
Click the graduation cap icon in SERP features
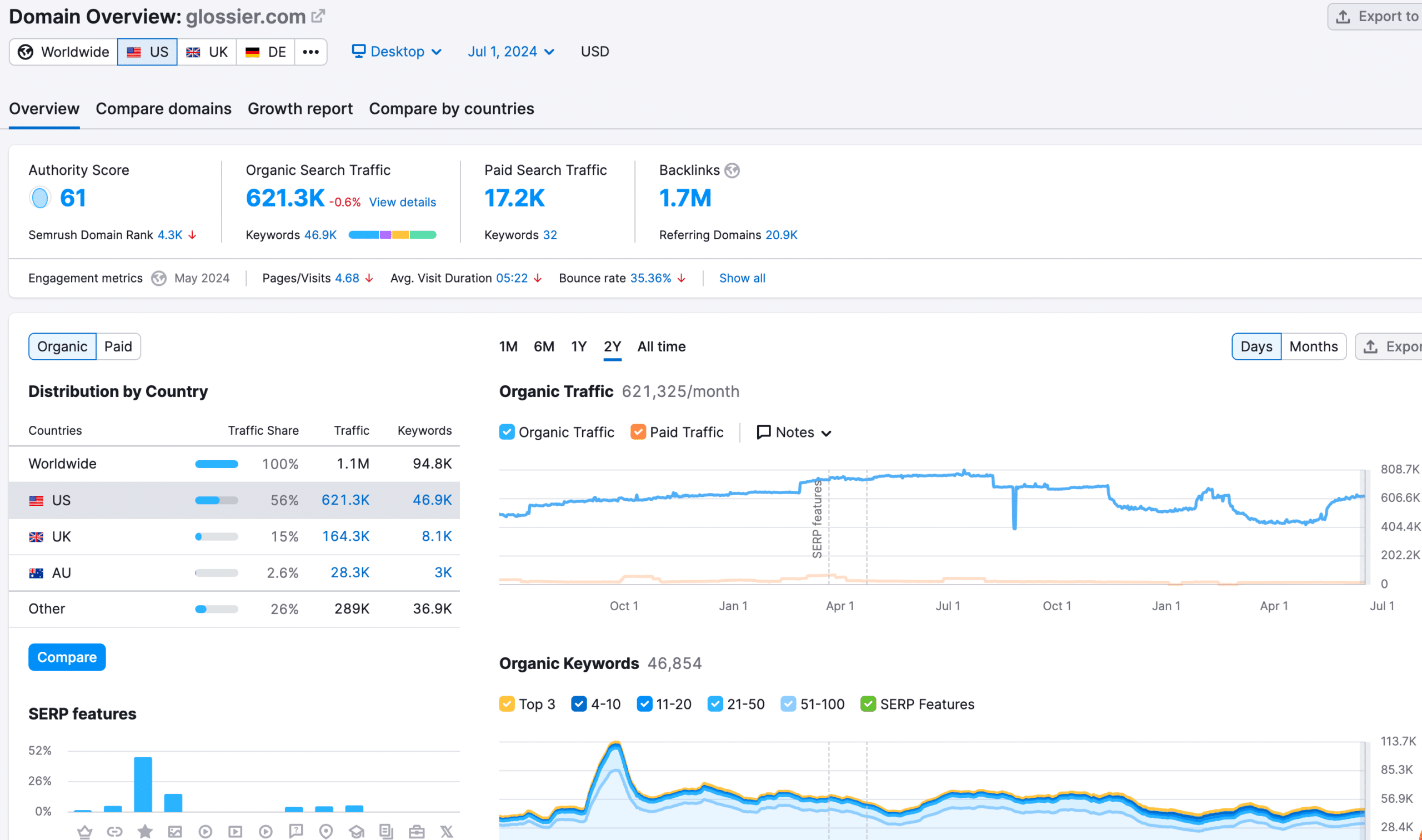[356, 831]
